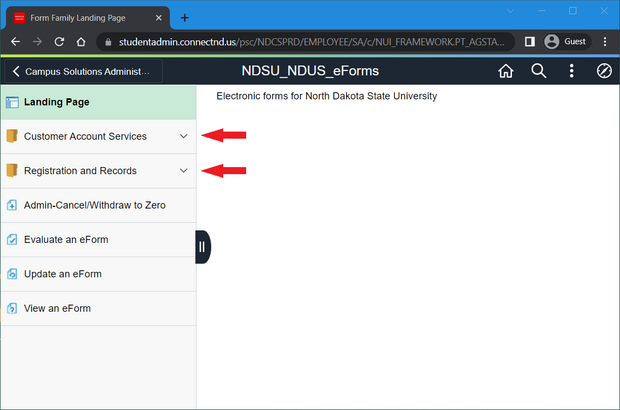Expand Registration and Records chevron

pos(183,171)
